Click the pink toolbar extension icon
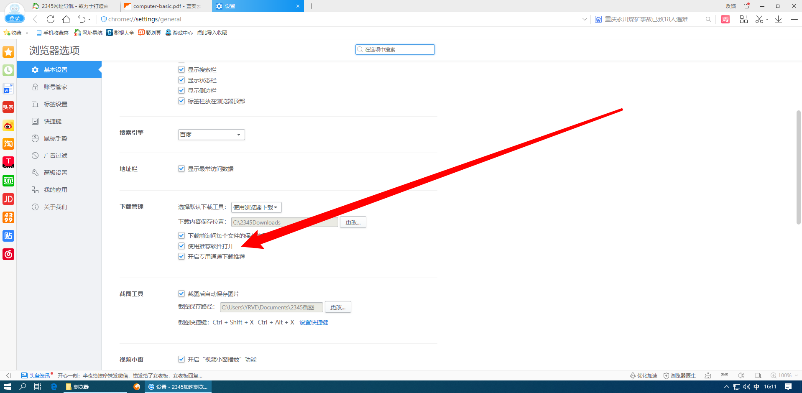This screenshot has height=393, width=802. 725,19
